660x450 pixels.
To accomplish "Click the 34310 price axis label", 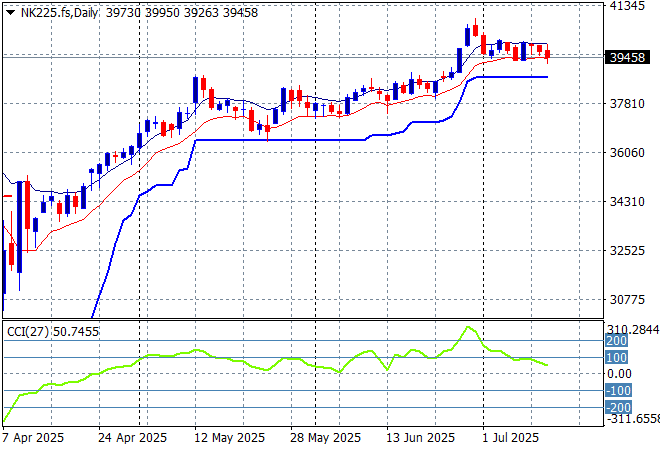I will coord(628,202).
